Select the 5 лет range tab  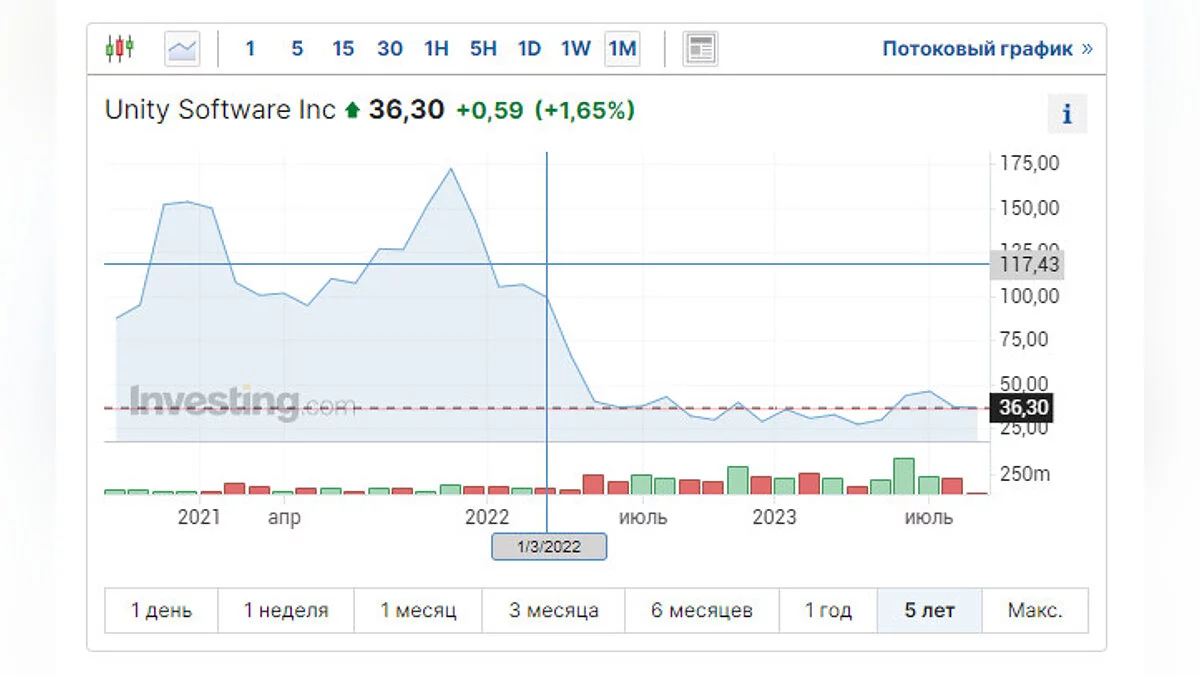click(930, 610)
